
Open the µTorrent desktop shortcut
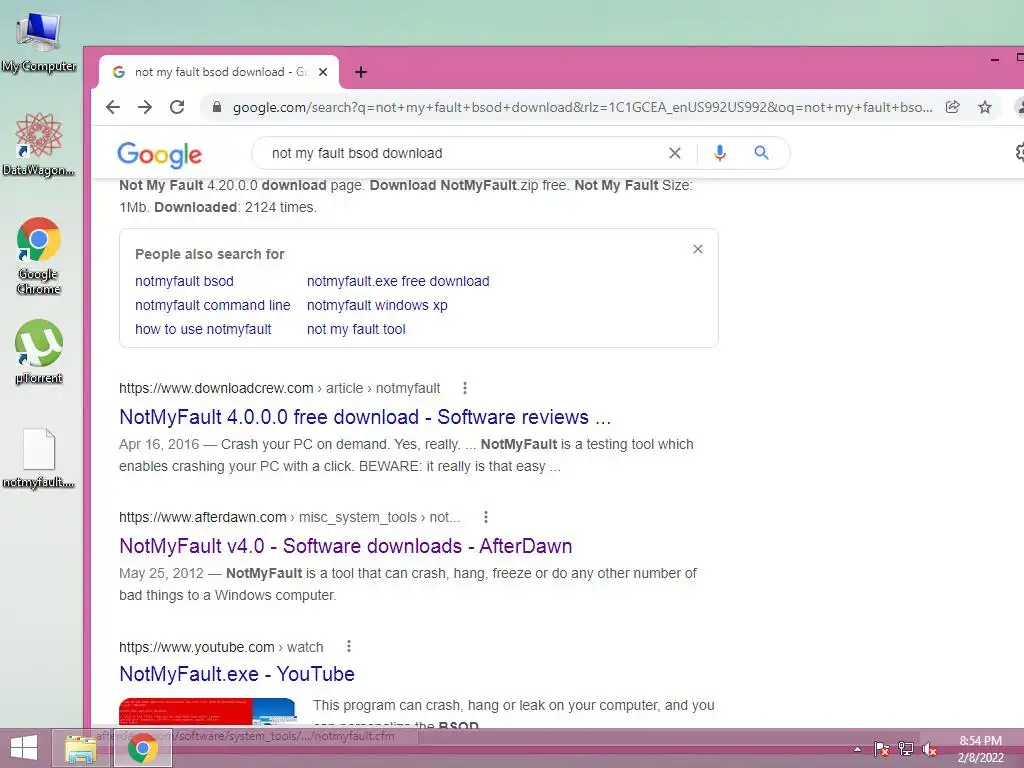click(39, 351)
